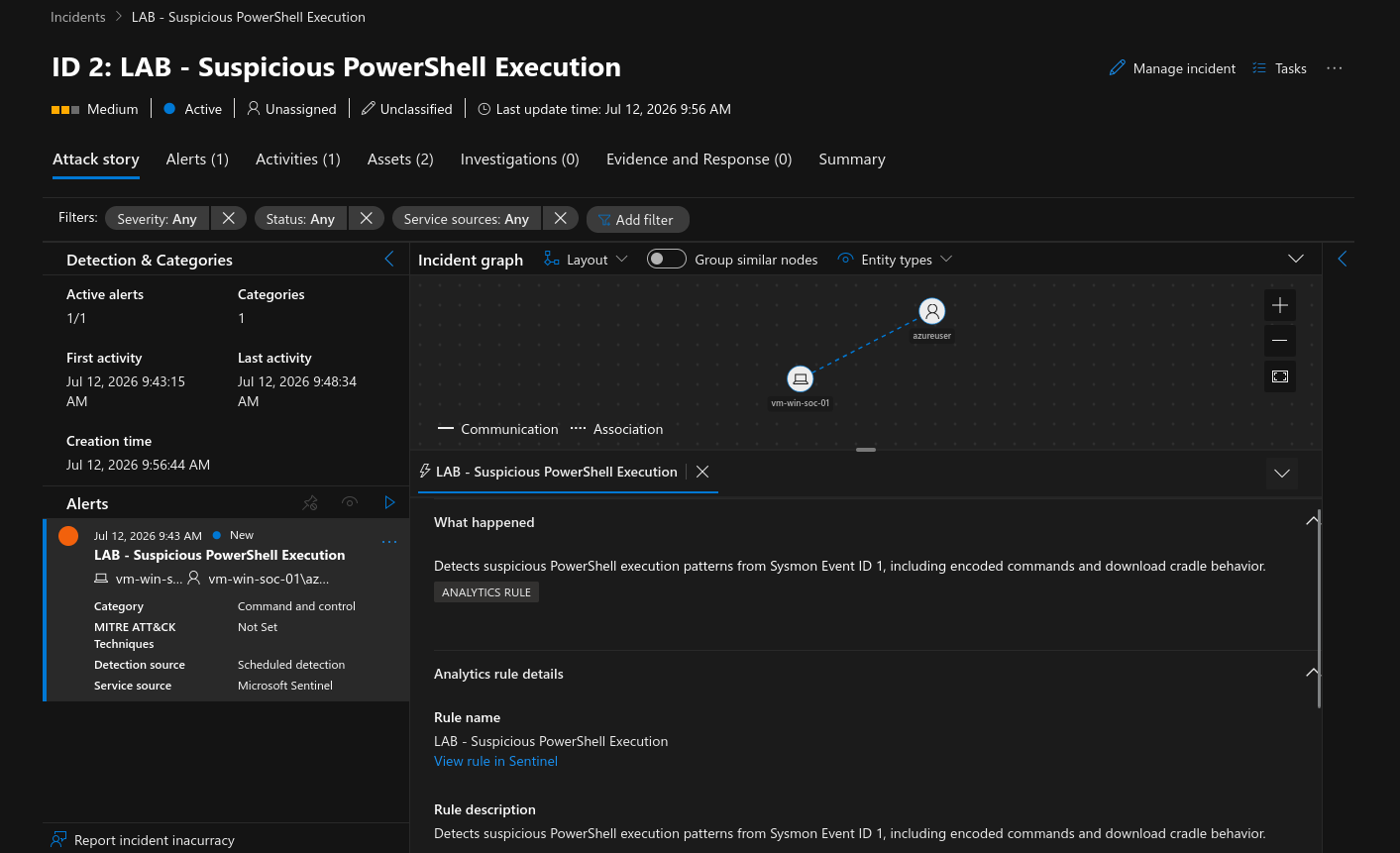Screen dimensions: 1400x853
Task: Open the Service sources: Any filter
Action: [x=467, y=218]
